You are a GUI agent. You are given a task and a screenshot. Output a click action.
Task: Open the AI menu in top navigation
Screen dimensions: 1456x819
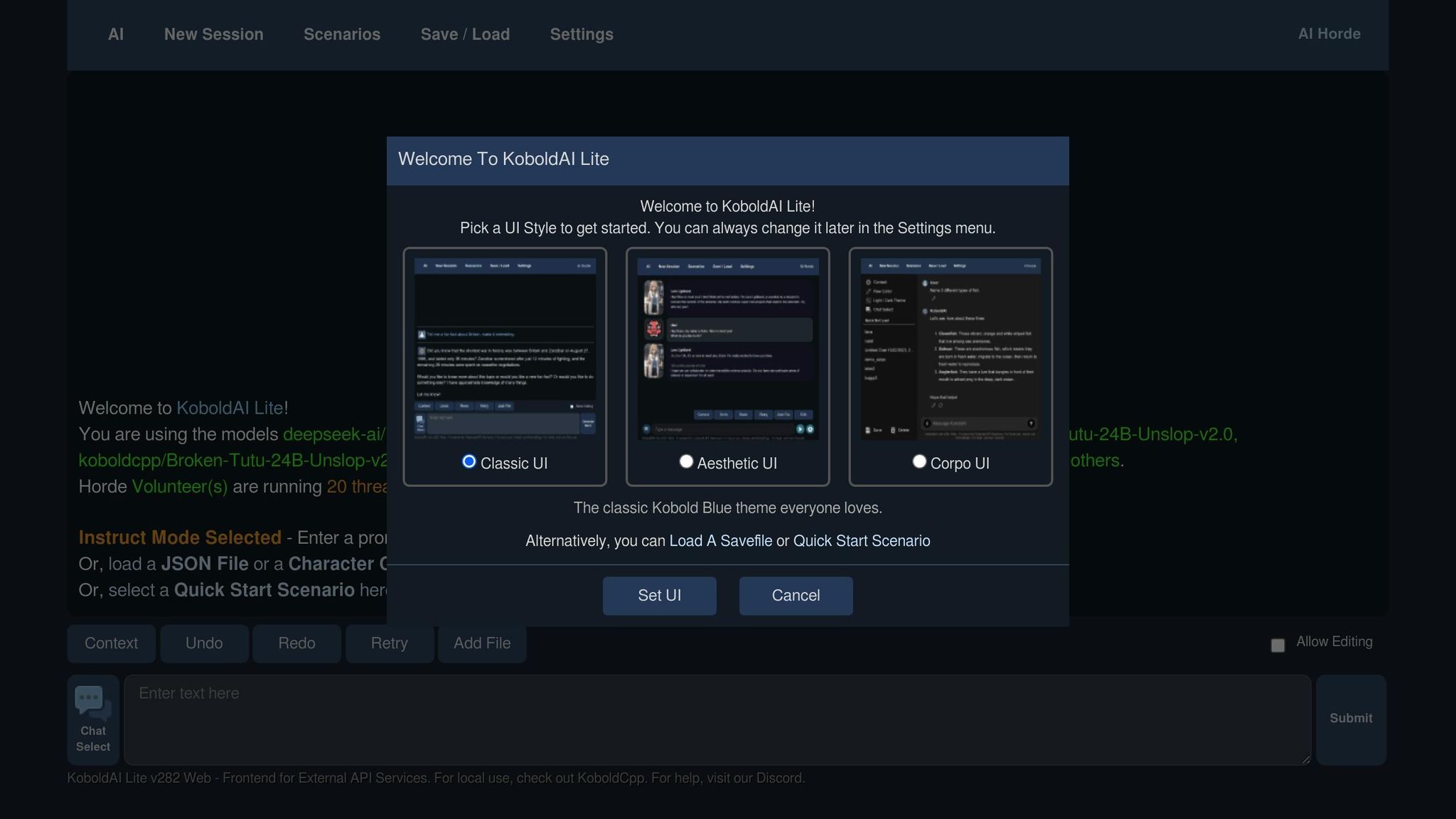pyautogui.click(x=116, y=34)
